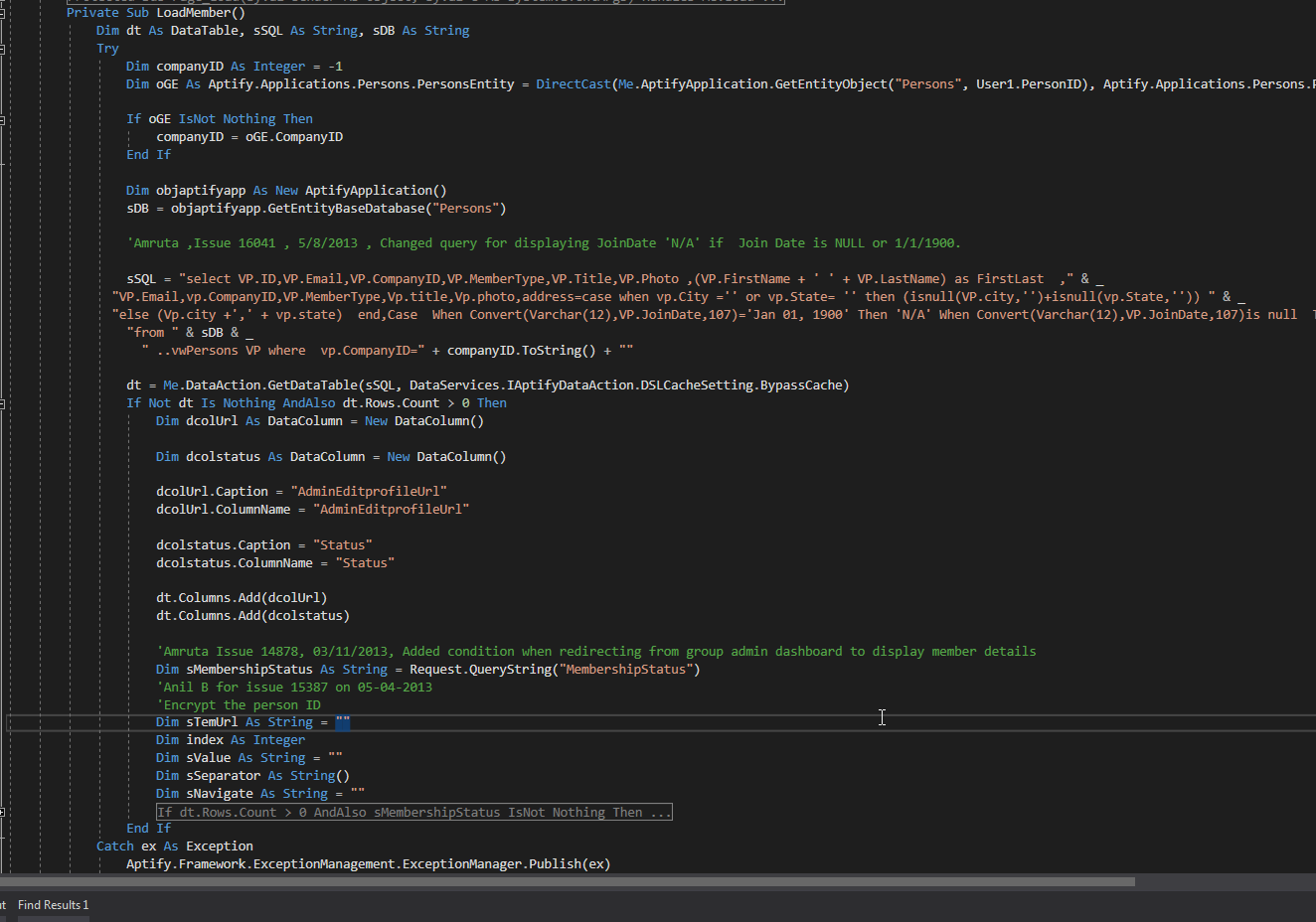
Task: Collapse the 'If oGE IsNot Nothing' outline marker
Action: tap(3, 119)
